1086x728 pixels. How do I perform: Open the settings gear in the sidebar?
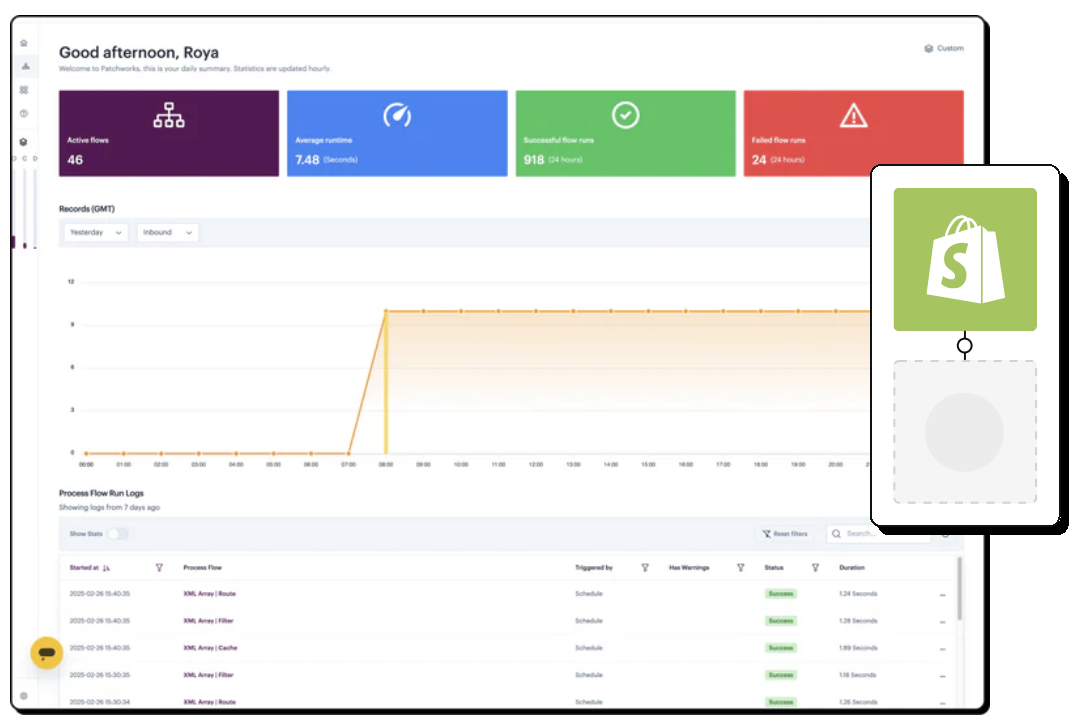(24, 696)
